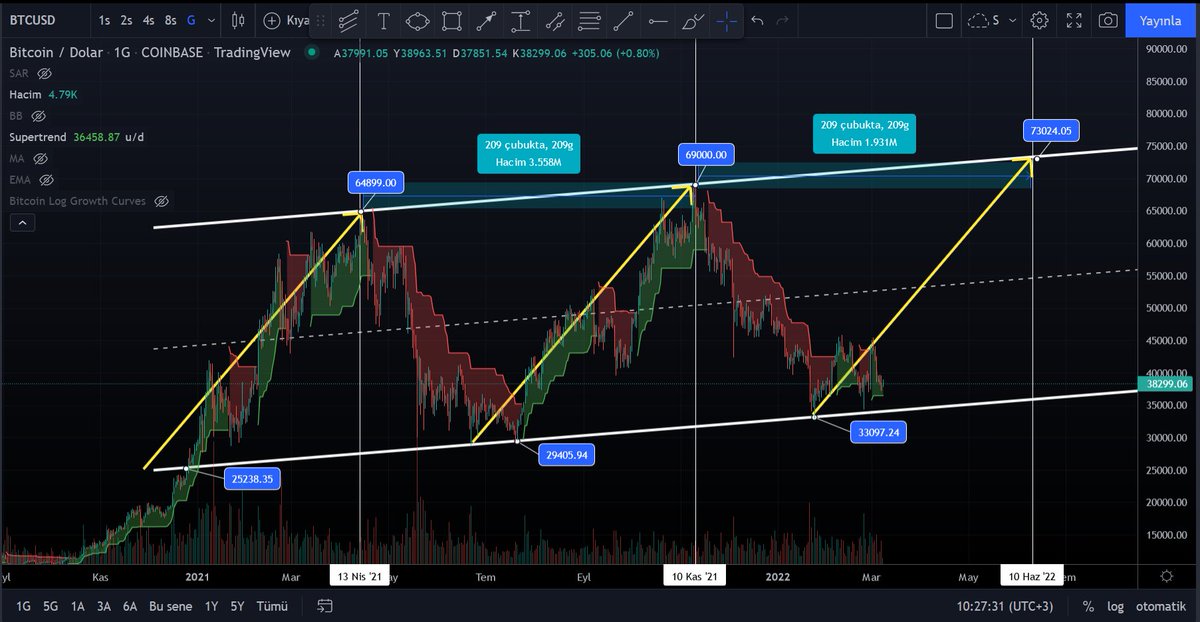Screen dimensions: 1200x622
Task: Select the arrow drawing tool
Action: pos(486,20)
